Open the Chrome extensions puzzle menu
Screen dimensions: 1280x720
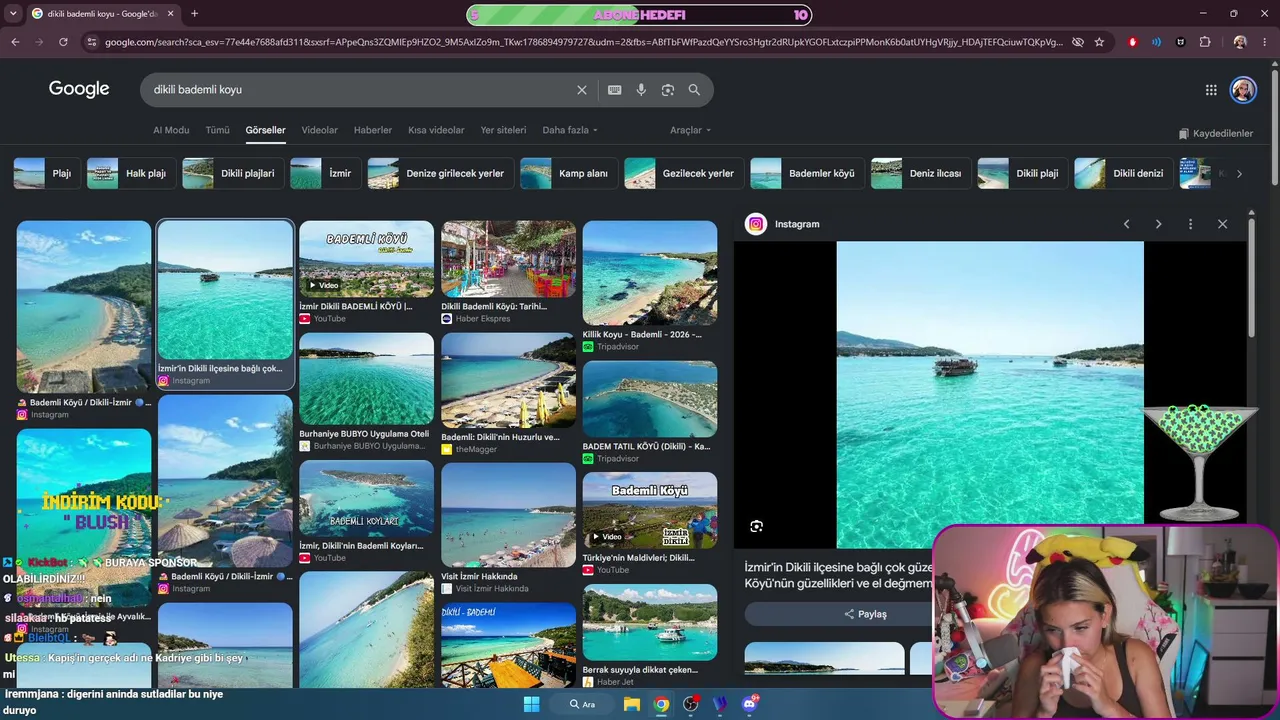coord(1205,42)
